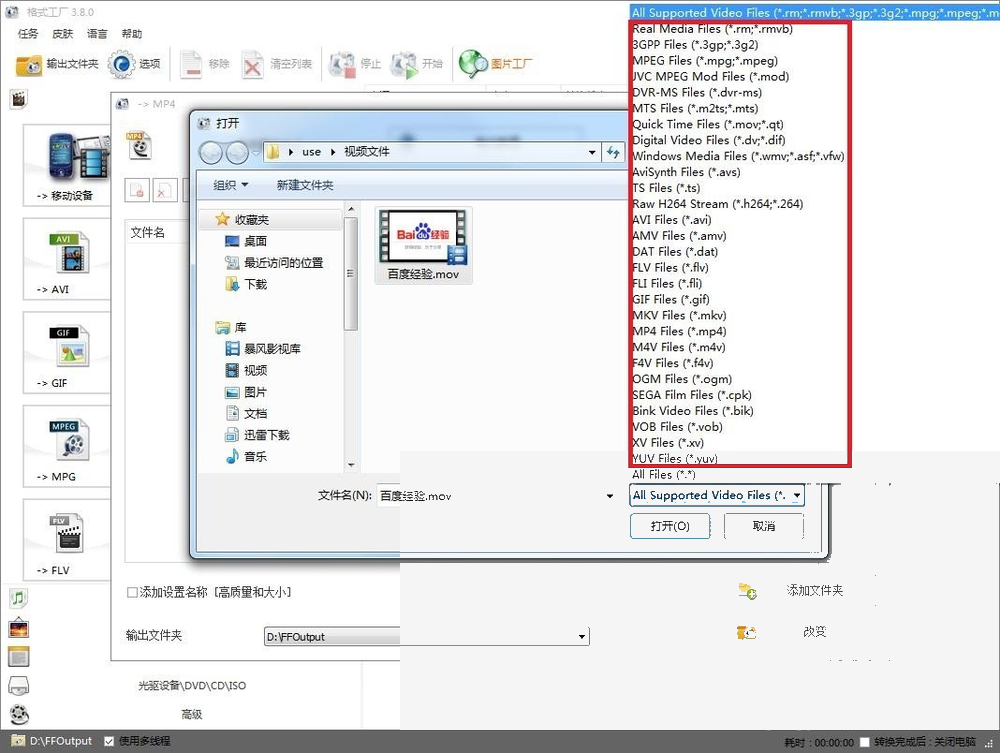Open 选项 settings icon
Image resolution: width=1000 pixels, height=753 pixels.
pos(121,64)
